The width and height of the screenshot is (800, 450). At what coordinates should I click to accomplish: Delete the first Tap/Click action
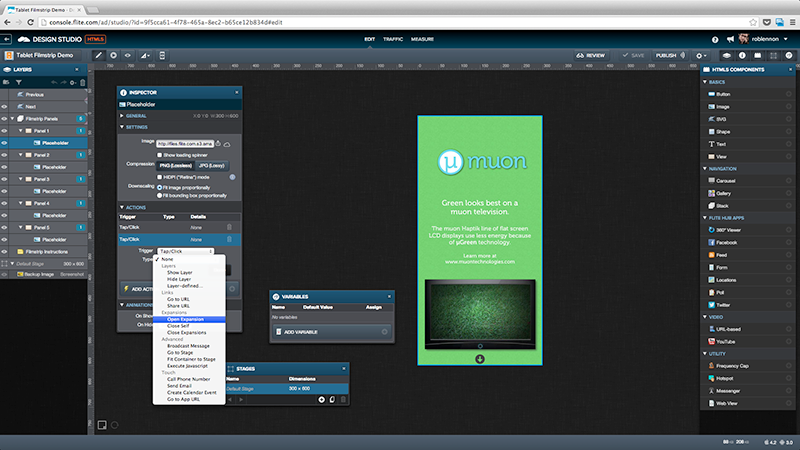coord(229,227)
